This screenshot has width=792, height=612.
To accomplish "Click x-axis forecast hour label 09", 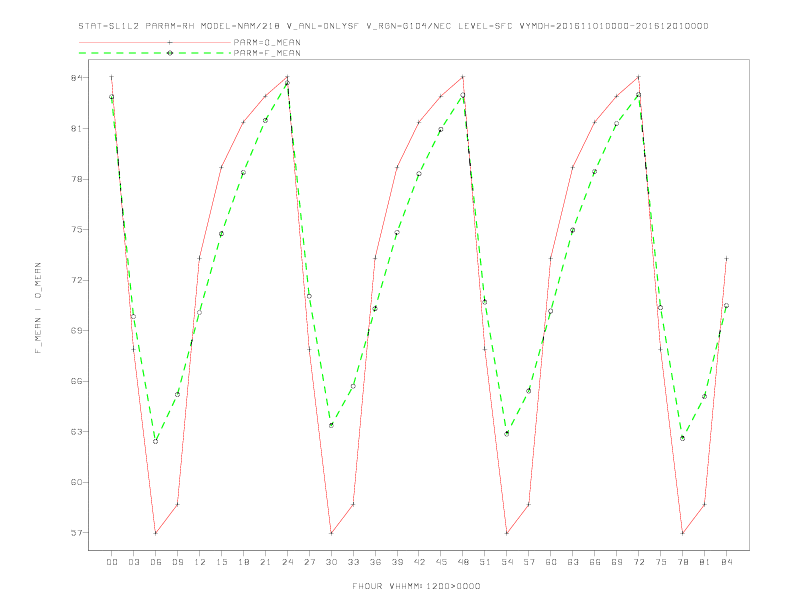I will tap(177, 562).
